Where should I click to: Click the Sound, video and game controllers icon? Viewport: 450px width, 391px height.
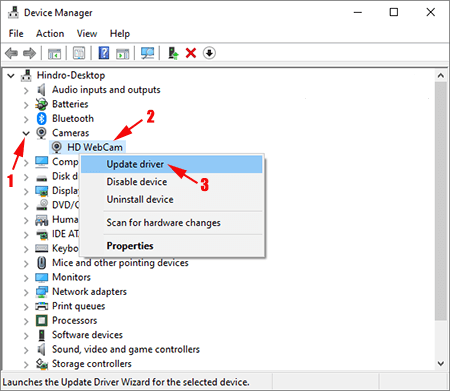point(41,349)
